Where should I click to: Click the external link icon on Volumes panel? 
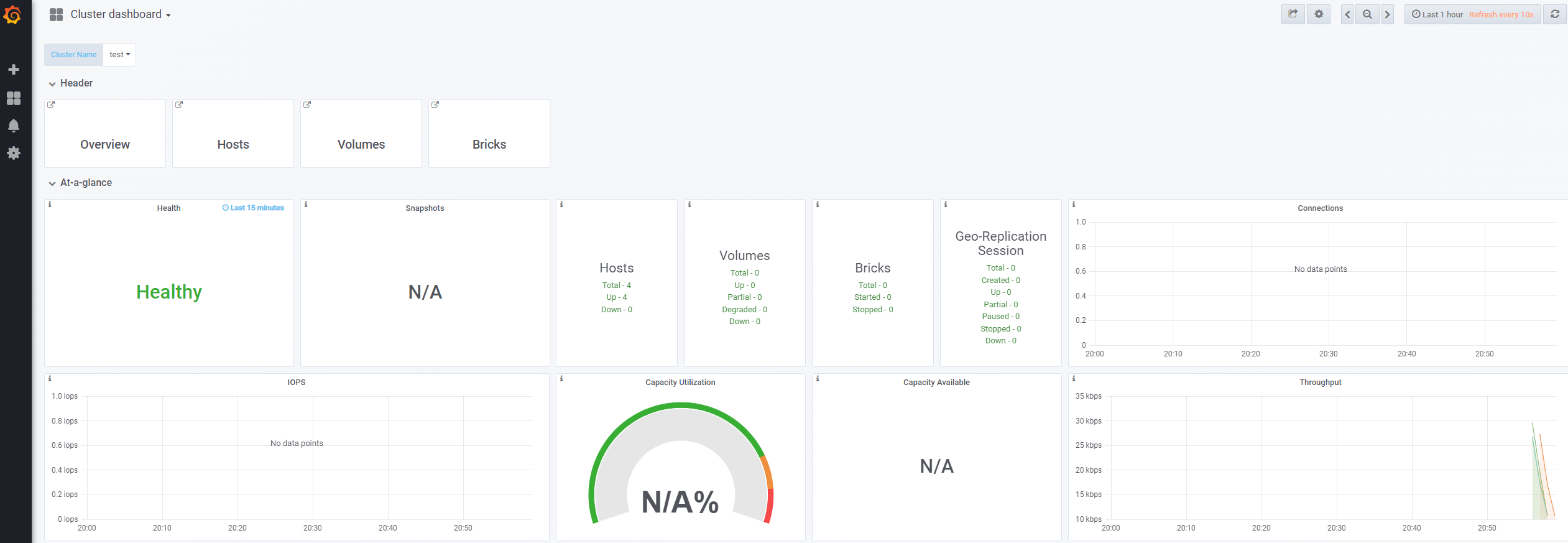point(307,104)
